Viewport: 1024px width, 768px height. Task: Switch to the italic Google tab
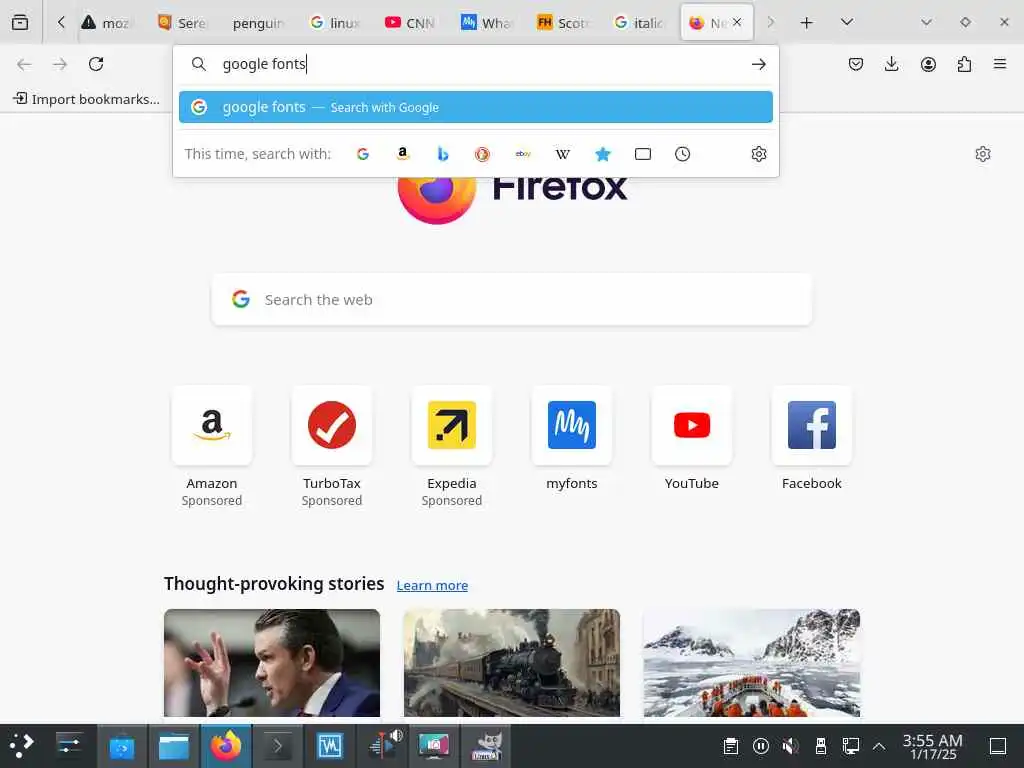pyautogui.click(x=639, y=23)
